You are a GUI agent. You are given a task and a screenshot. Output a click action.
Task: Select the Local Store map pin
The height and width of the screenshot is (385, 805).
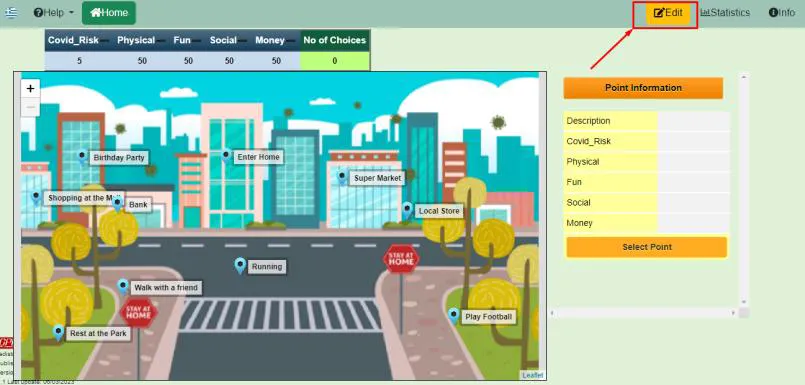point(407,209)
